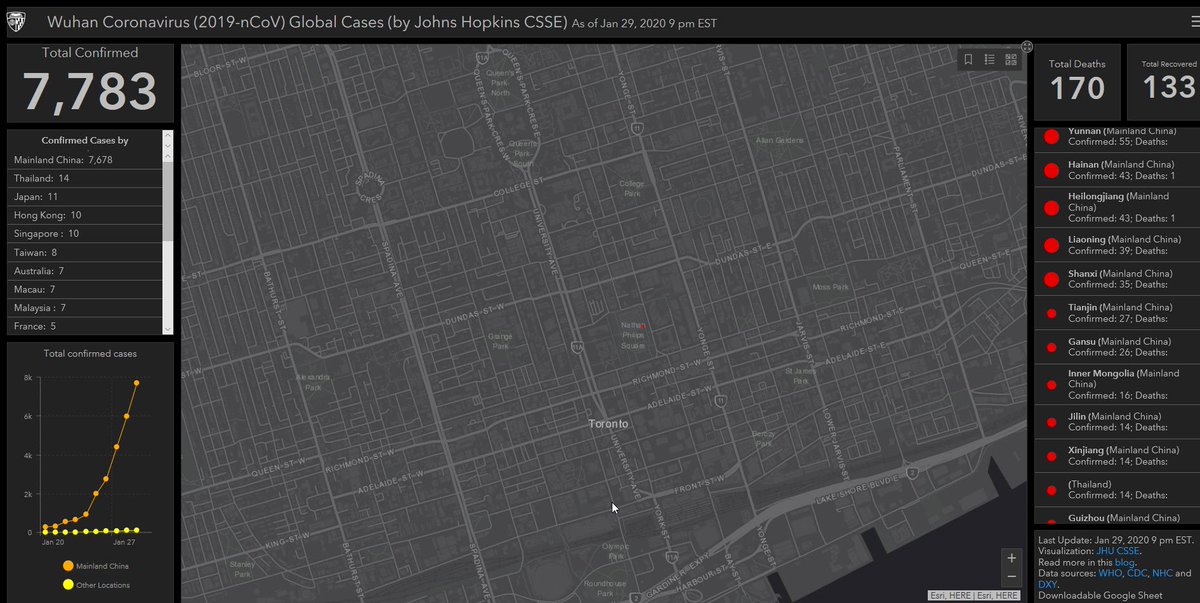Open the CDC data source link
1200x603 pixels.
click(1137, 573)
